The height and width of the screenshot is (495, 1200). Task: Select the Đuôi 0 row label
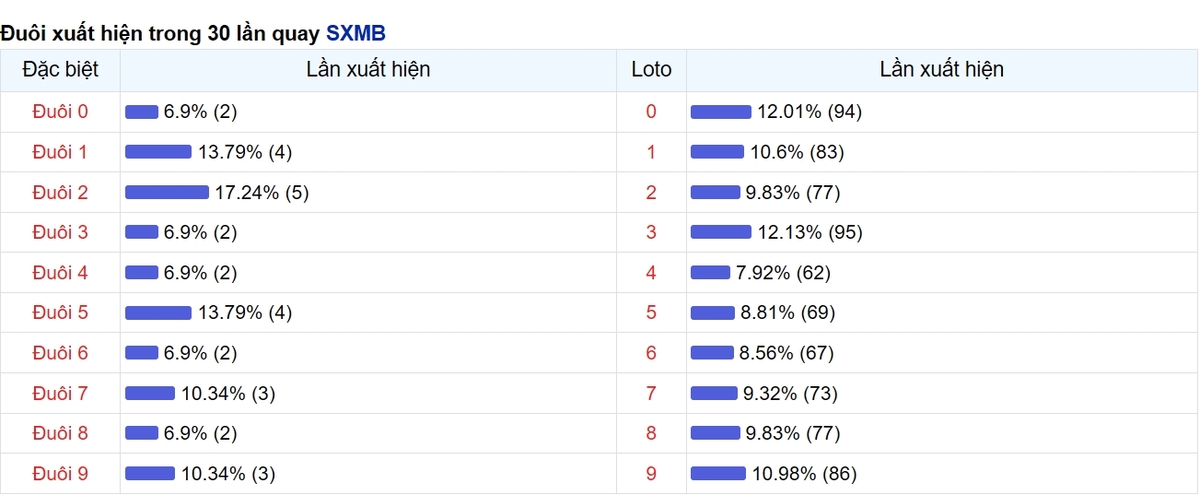60,112
